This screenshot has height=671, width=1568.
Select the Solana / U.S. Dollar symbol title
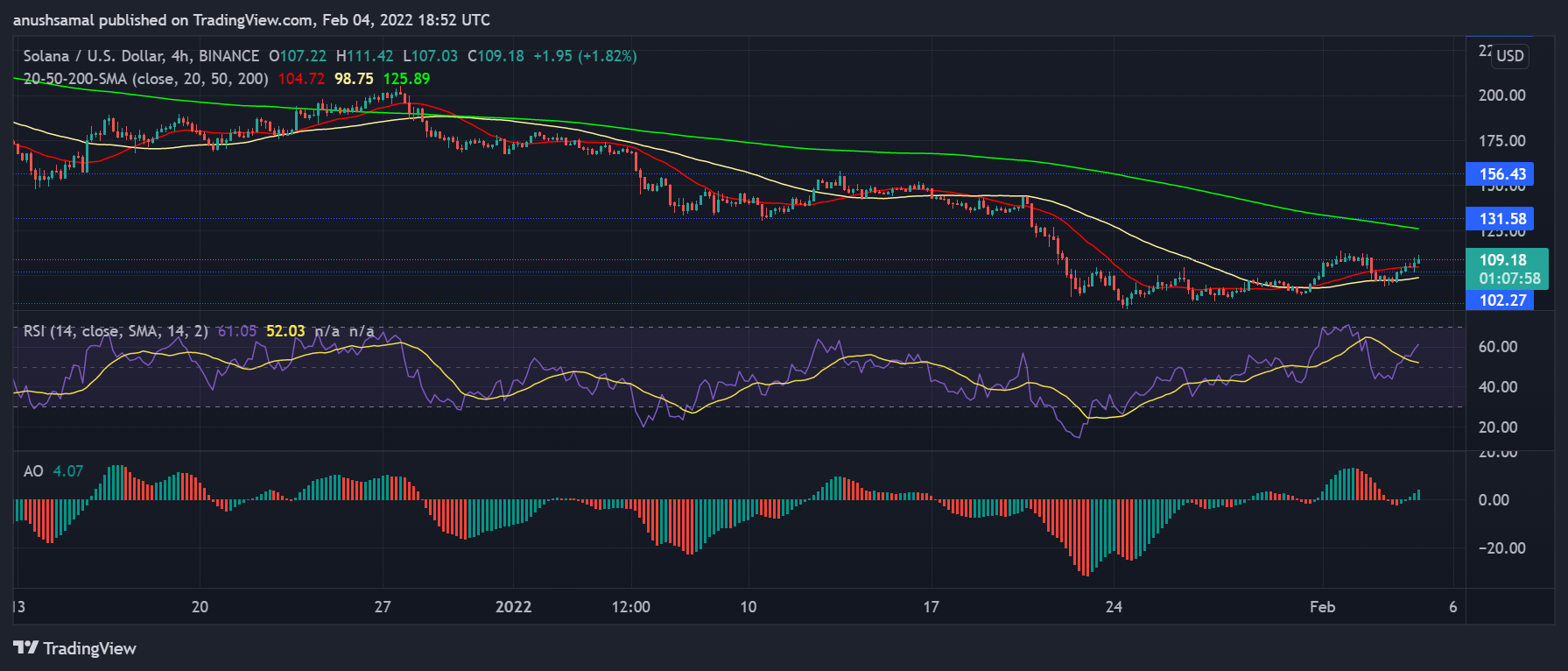95,56
